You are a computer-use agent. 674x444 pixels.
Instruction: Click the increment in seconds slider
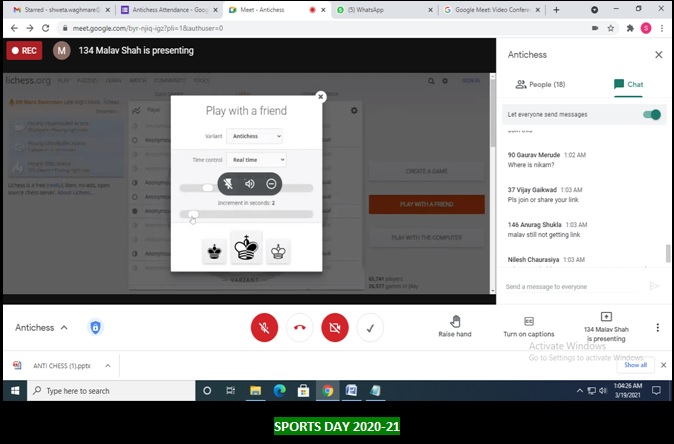pos(246,214)
